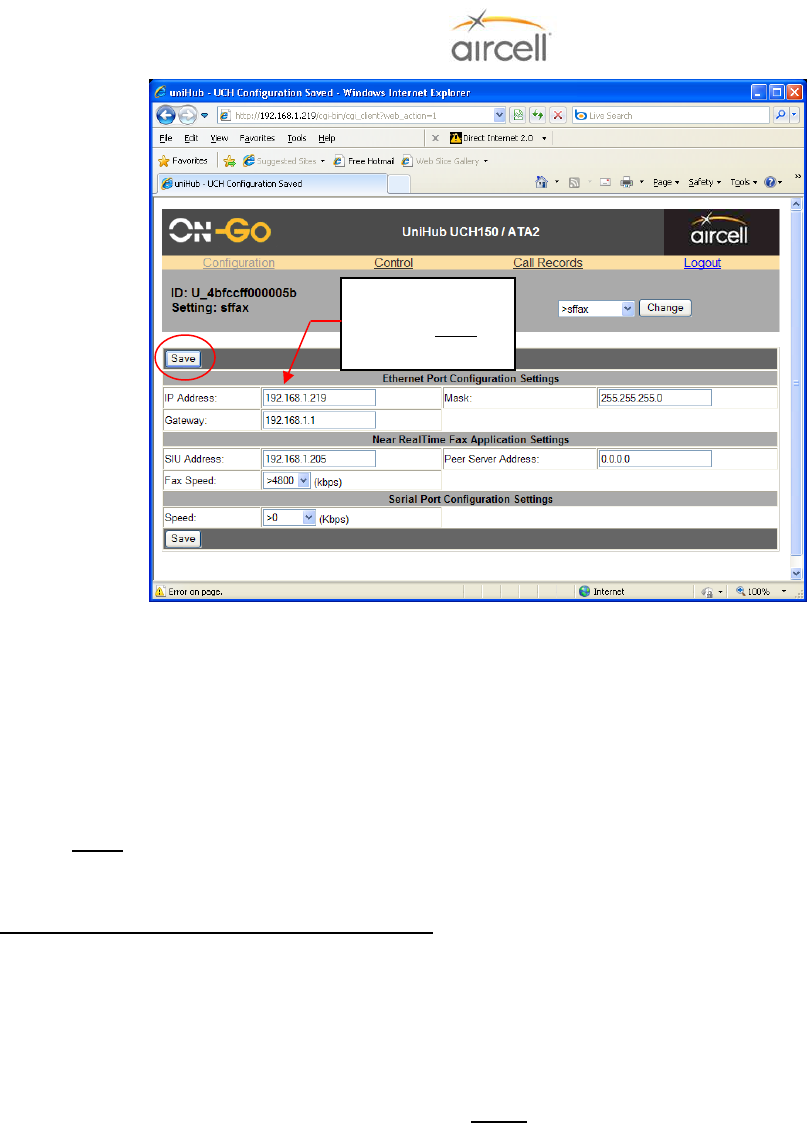Click the Read Mail icon

(x=605, y=183)
